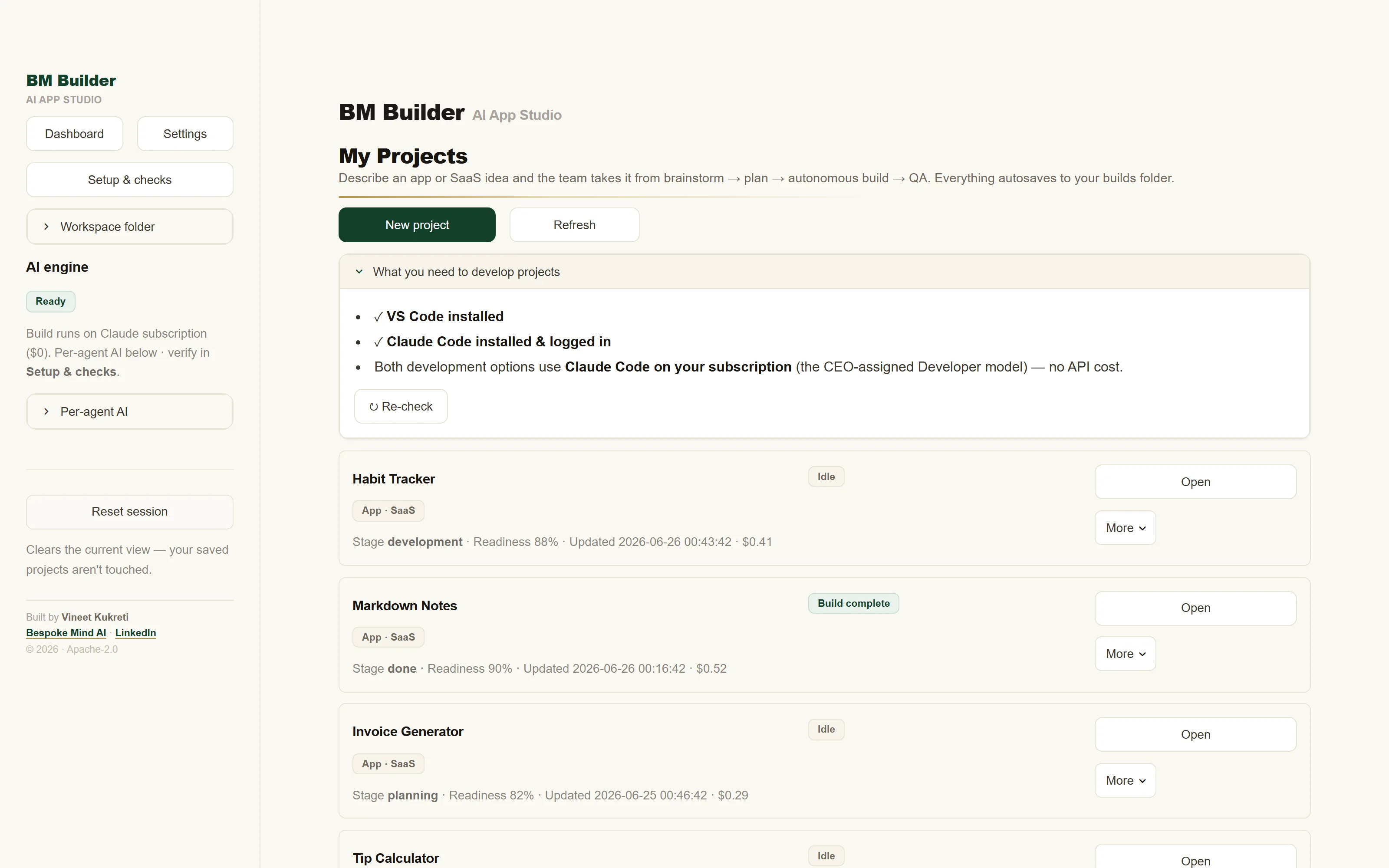Click the Reset session button
Image resolution: width=1389 pixels, height=868 pixels.
point(130,512)
